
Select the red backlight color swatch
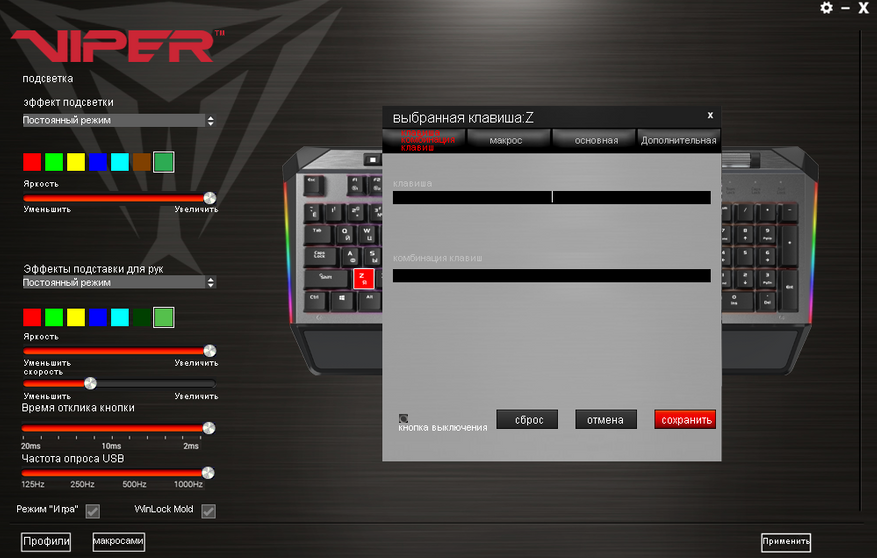pos(32,162)
